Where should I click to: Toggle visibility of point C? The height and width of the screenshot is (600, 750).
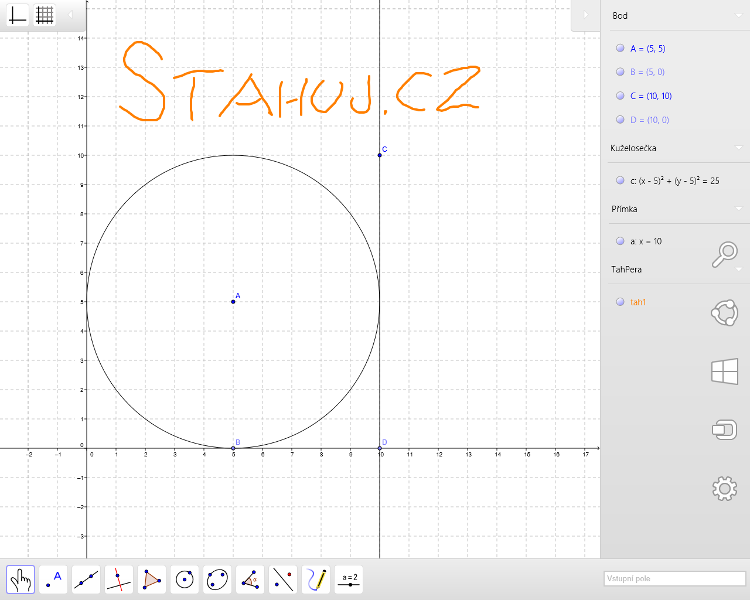pos(620,96)
